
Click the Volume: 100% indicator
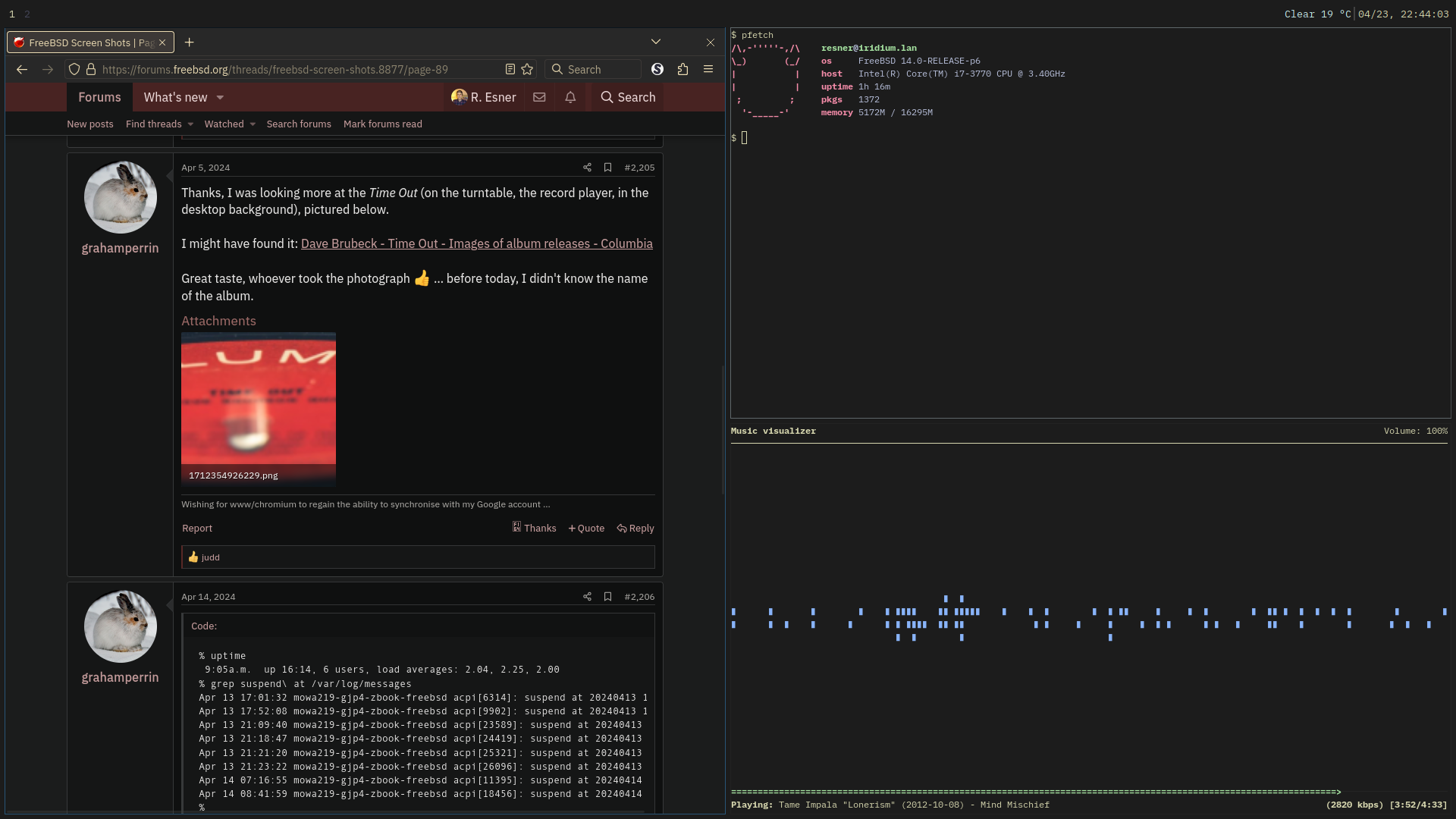[x=1416, y=431]
